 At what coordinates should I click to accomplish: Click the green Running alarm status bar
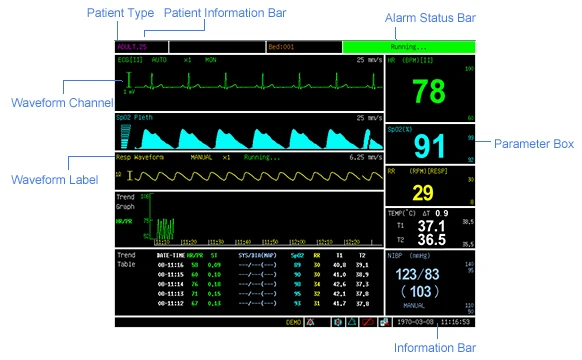coord(409,47)
